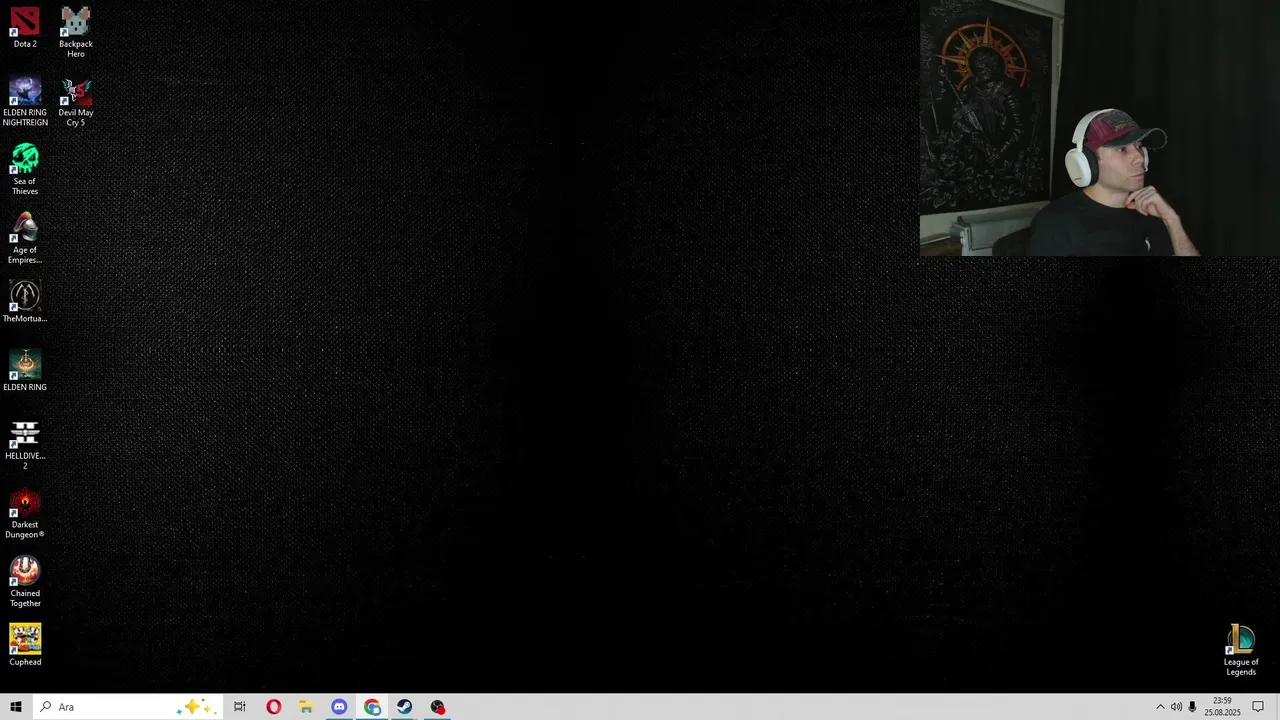The width and height of the screenshot is (1280, 720).
Task: Select the TheMortua... desktop icon
Action: (x=25, y=302)
